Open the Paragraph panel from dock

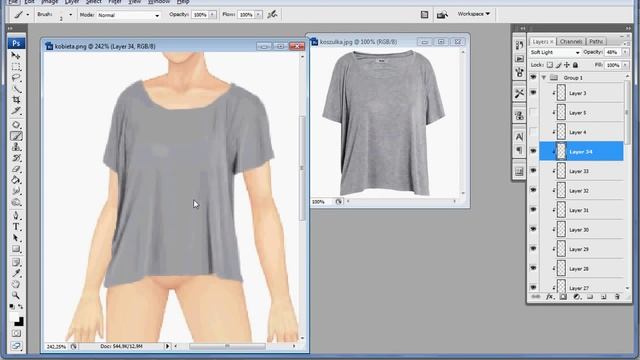coord(519,151)
